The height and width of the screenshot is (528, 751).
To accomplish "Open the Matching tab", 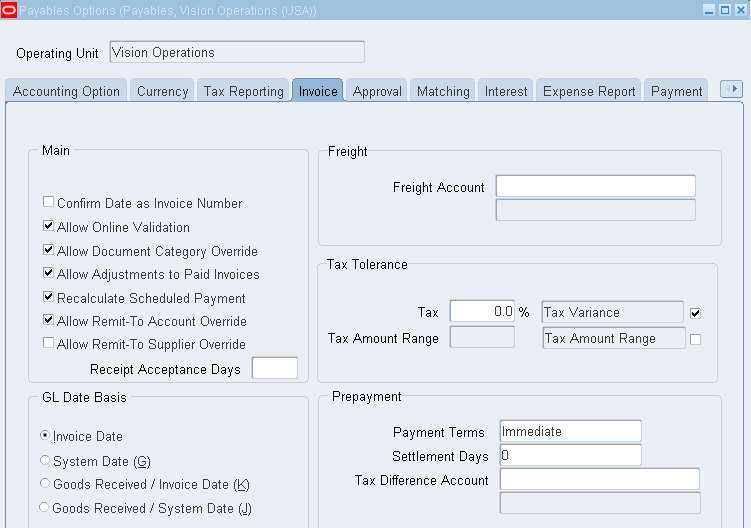I will [x=443, y=91].
